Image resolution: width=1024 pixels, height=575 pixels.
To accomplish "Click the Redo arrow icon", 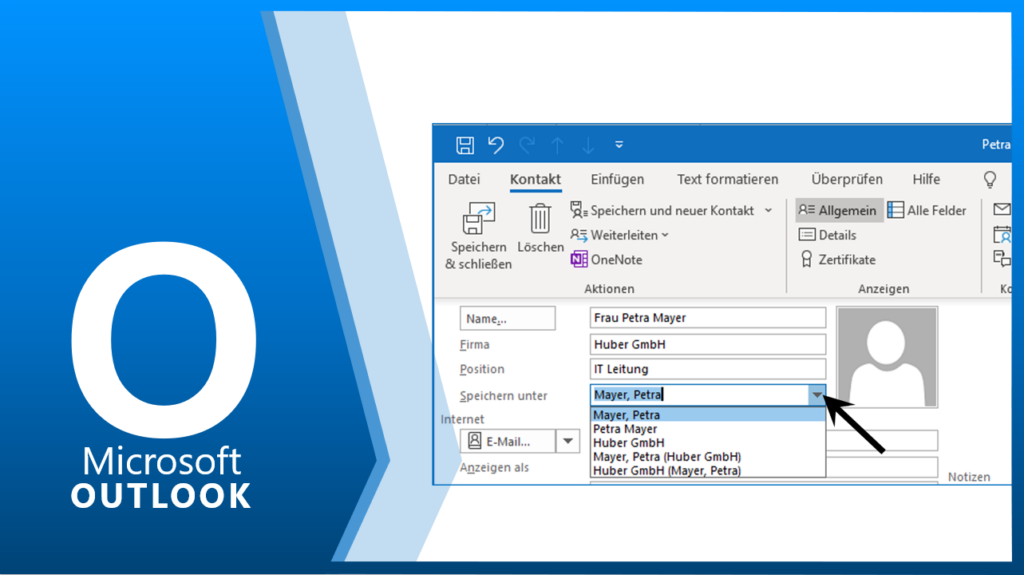I will 527,145.
